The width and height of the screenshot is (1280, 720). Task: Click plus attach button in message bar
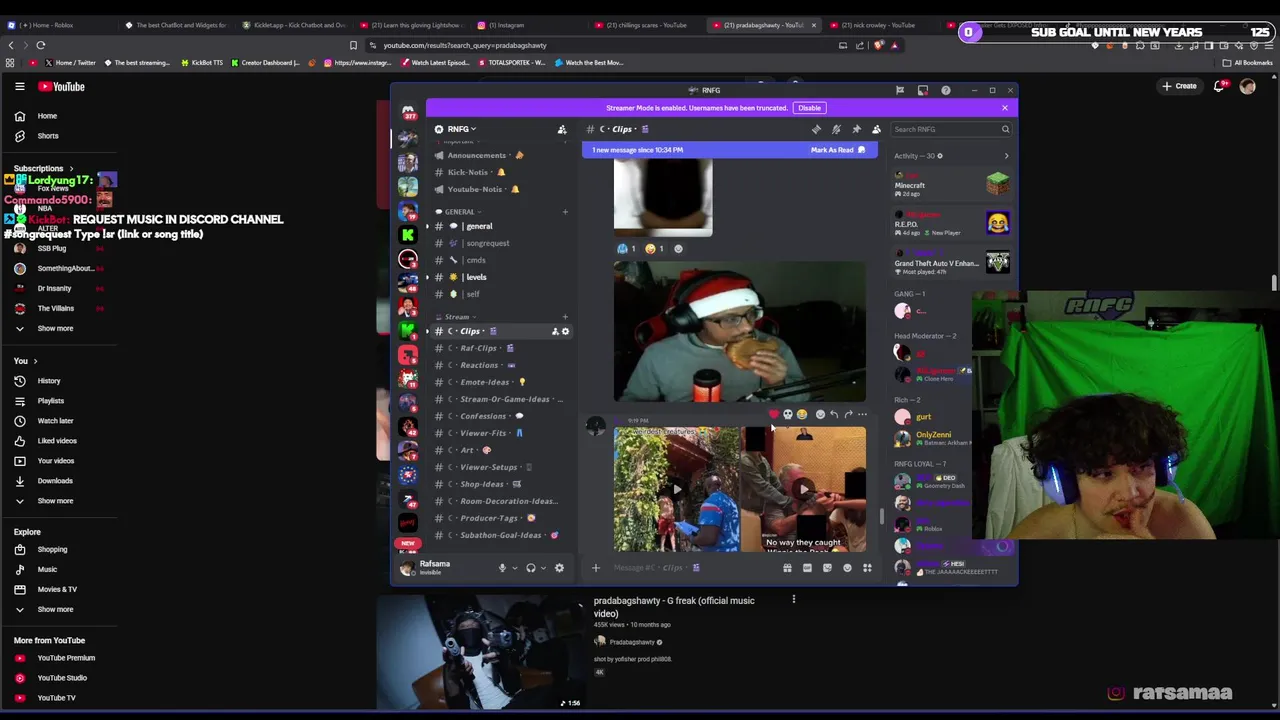click(x=595, y=568)
